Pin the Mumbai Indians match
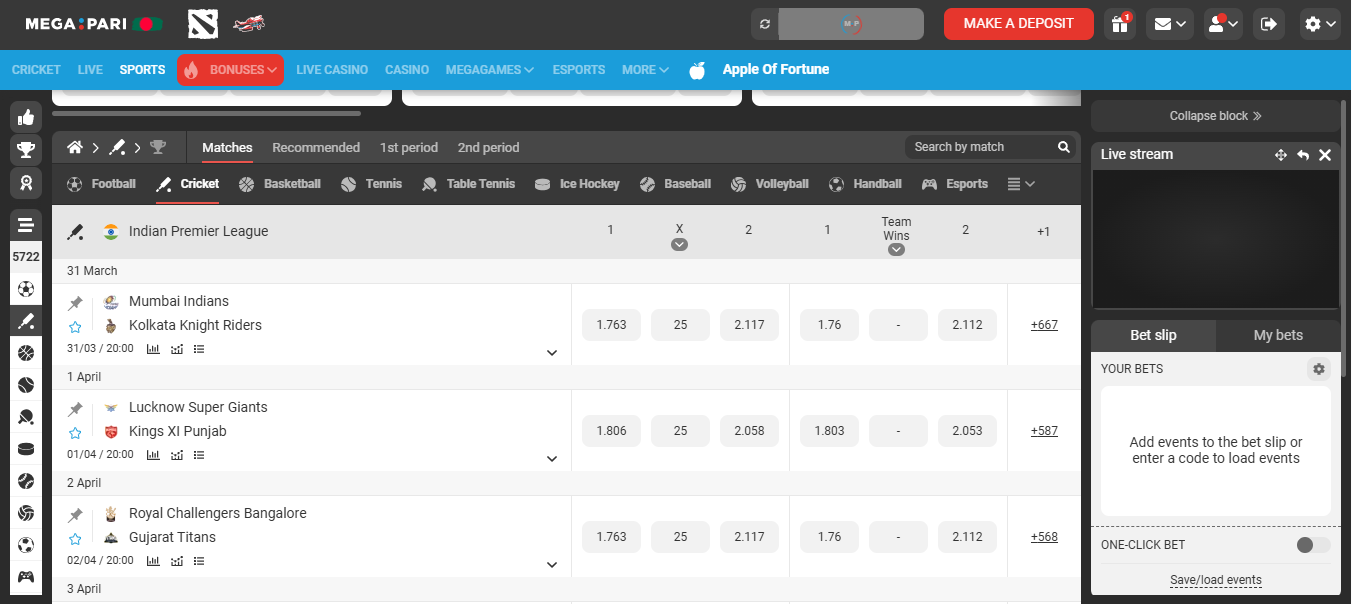1352x604 pixels. [75, 303]
